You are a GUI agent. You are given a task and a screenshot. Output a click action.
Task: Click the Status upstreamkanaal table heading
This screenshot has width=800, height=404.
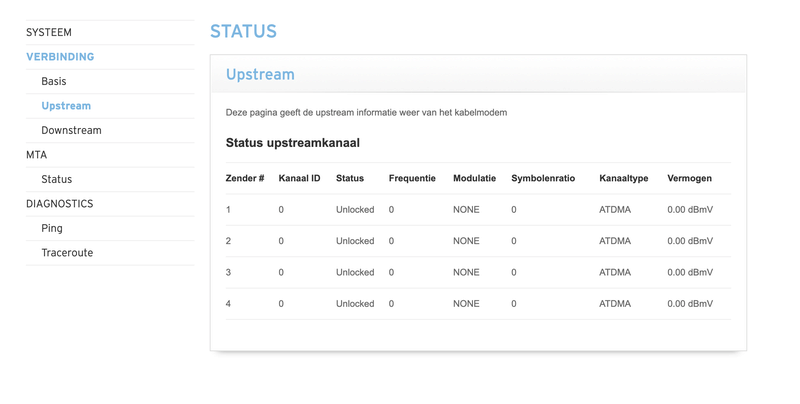(293, 143)
